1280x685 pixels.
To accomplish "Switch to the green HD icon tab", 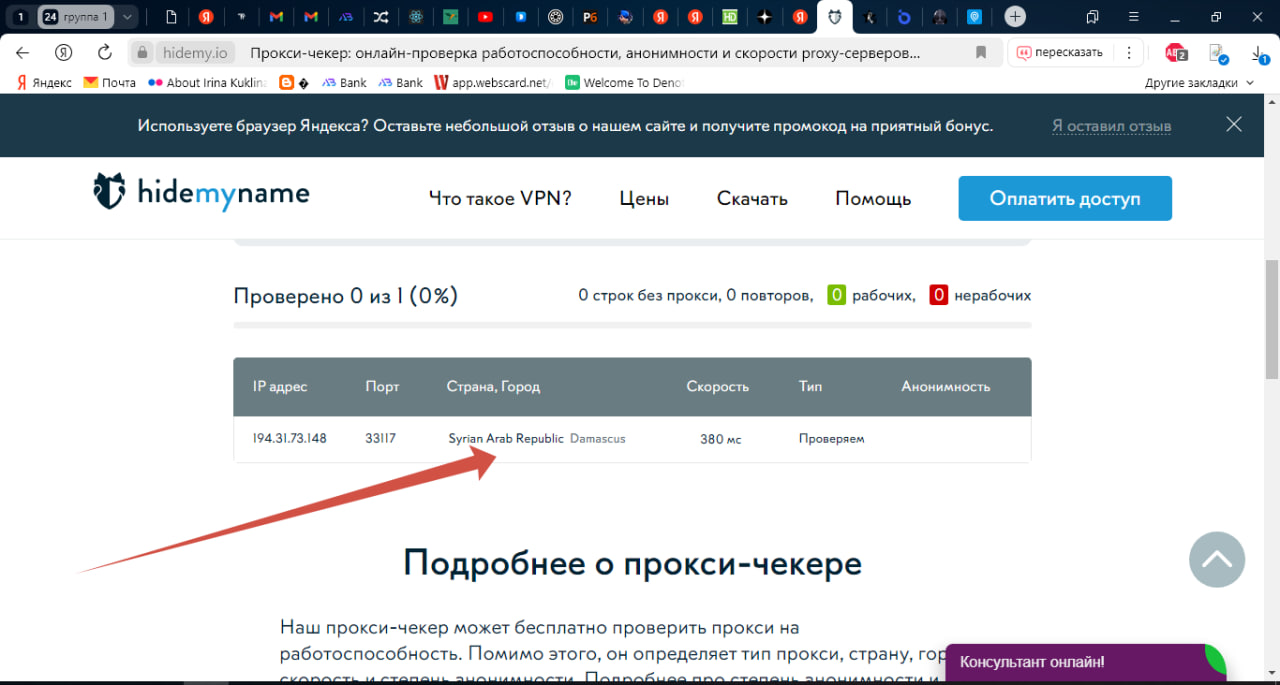I will 730,17.
